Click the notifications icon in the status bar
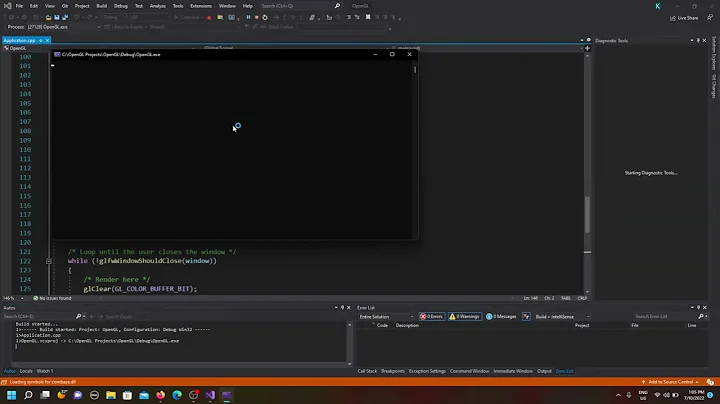The height and width of the screenshot is (404, 720). click(x=710, y=382)
